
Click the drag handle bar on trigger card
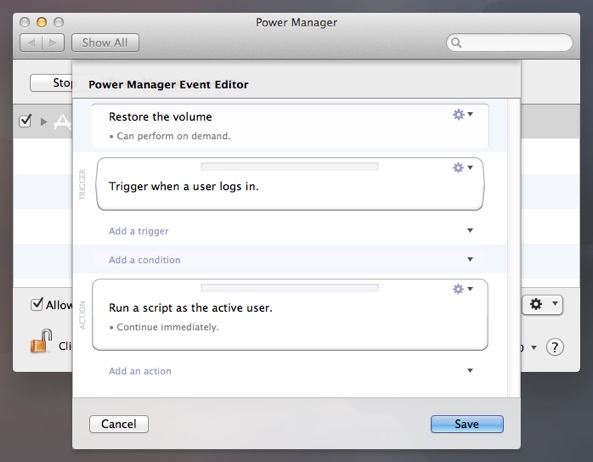click(290, 166)
